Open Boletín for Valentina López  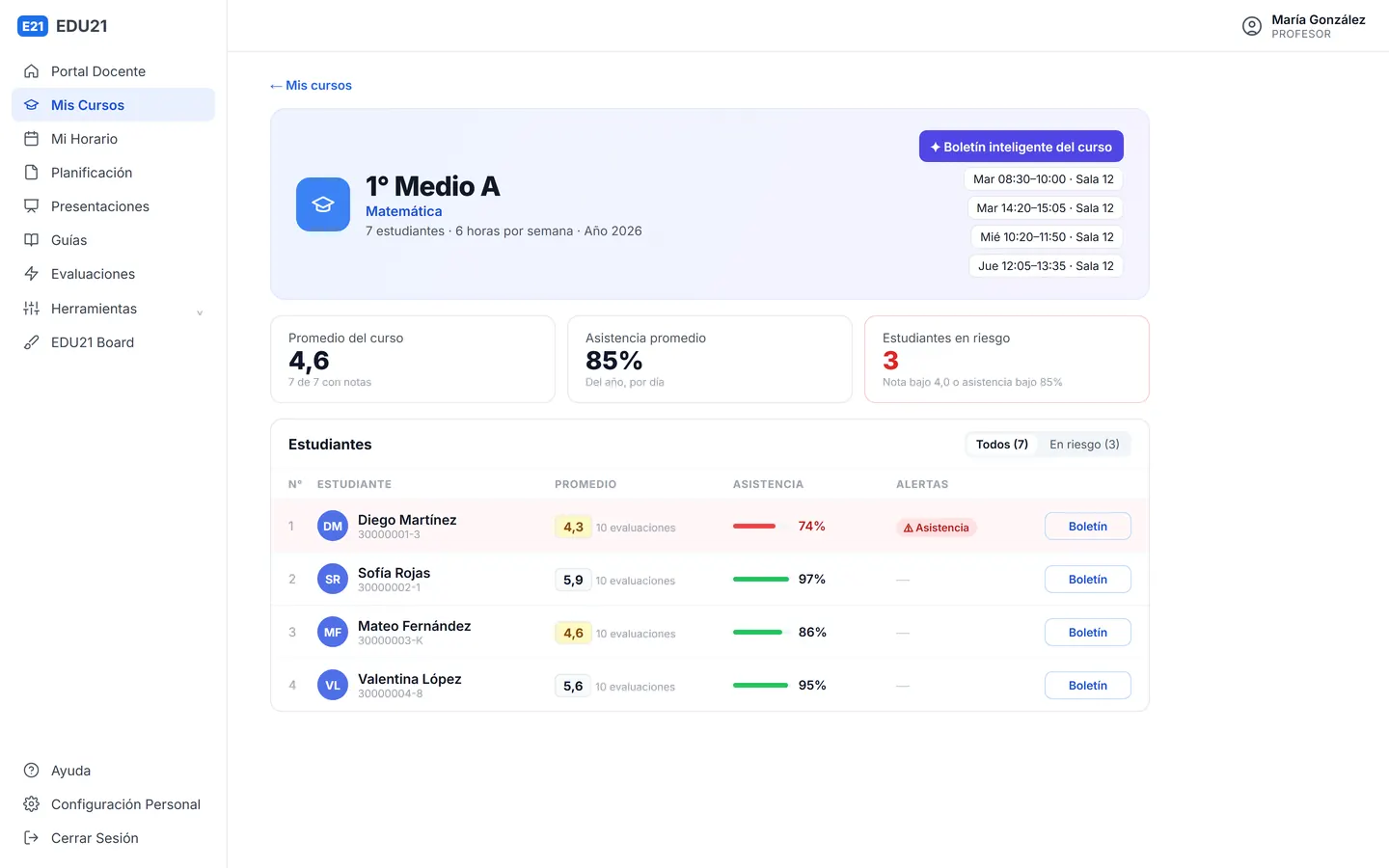pyautogui.click(x=1088, y=686)
